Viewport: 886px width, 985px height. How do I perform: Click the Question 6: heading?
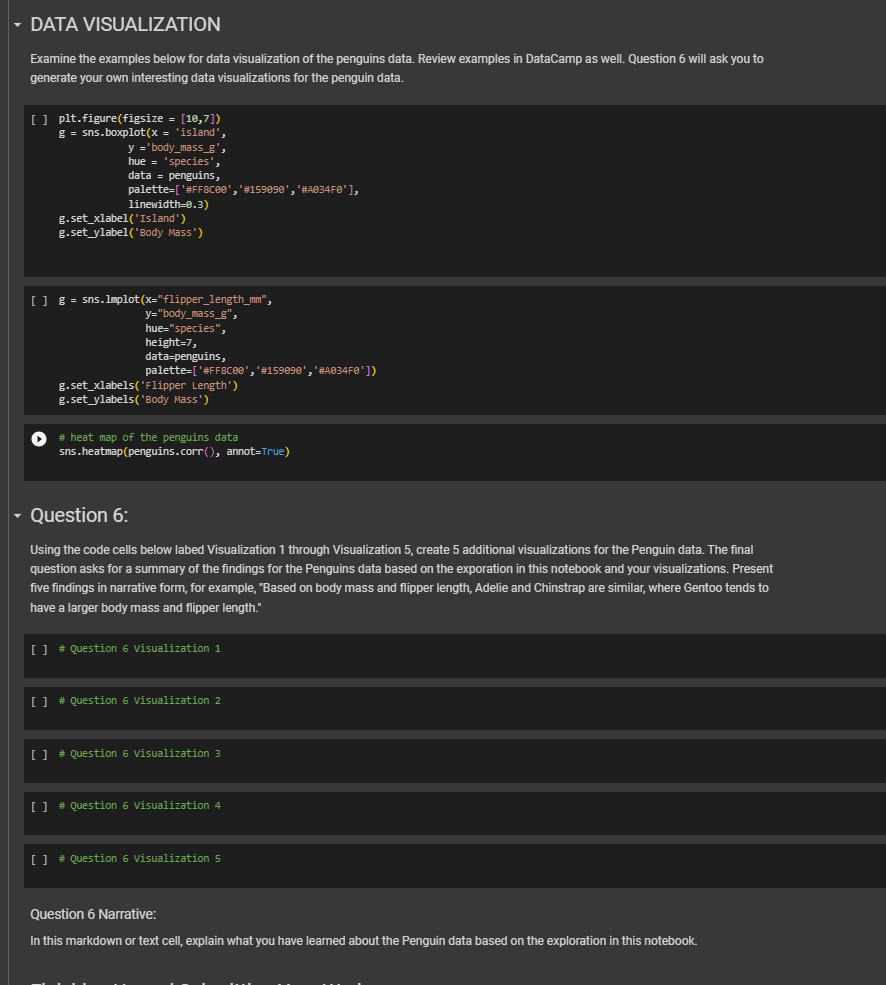(79, 515)
